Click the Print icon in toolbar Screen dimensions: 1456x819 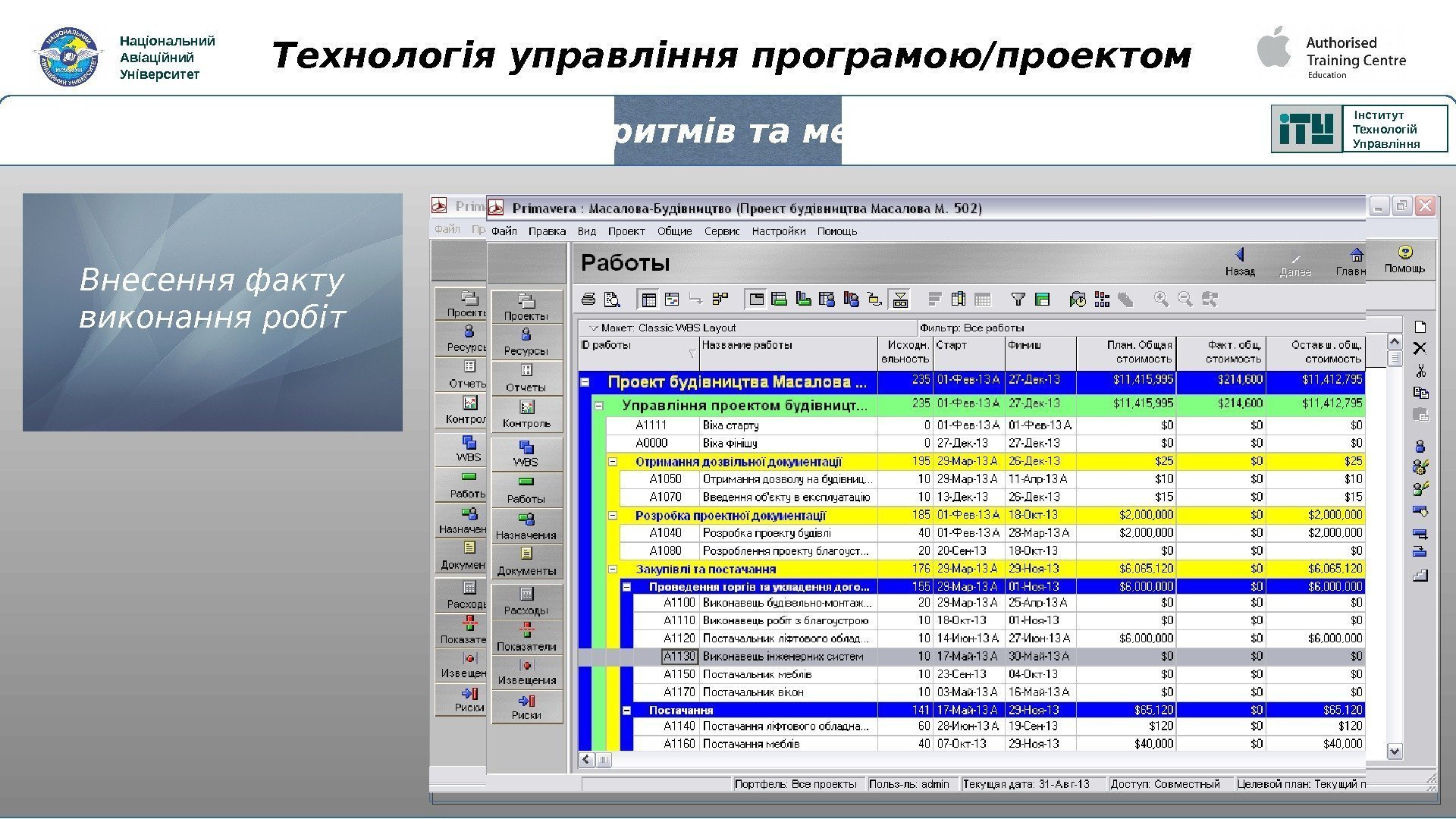click(x=588, y=300)
